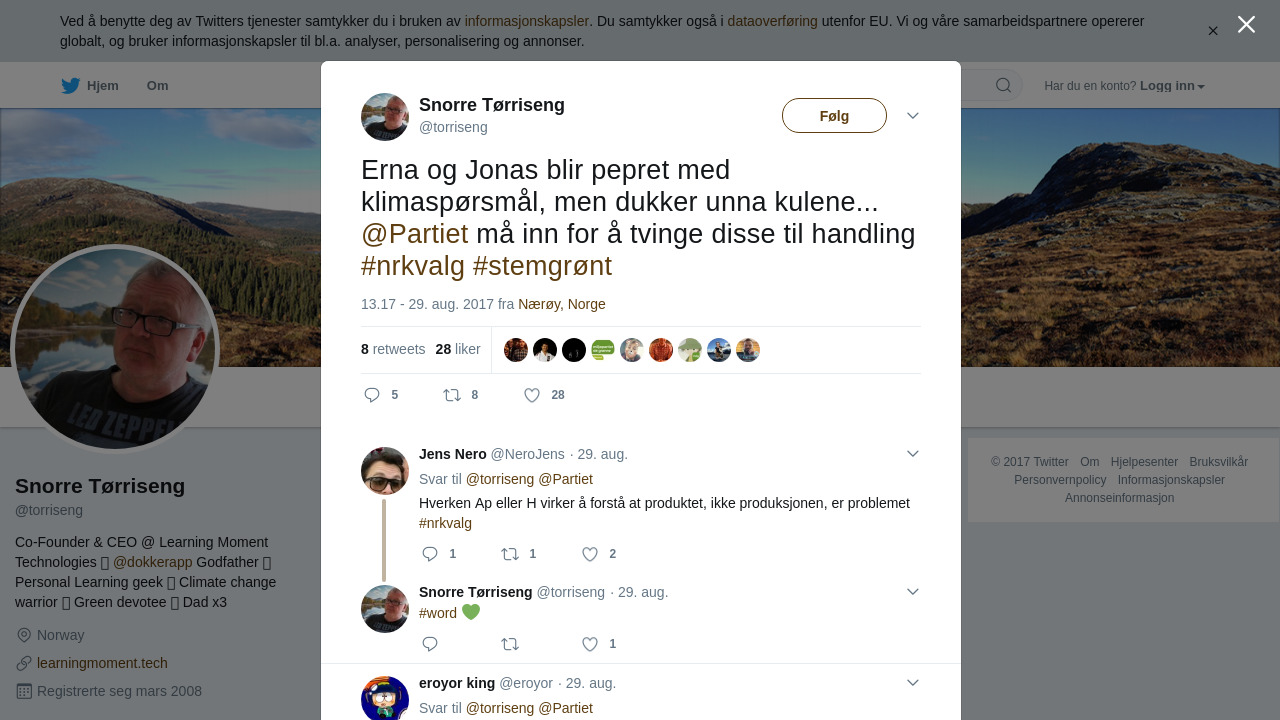
Task: Open more options chevron on main tweet
Action: pyautogui.click(x=913, y=116)
